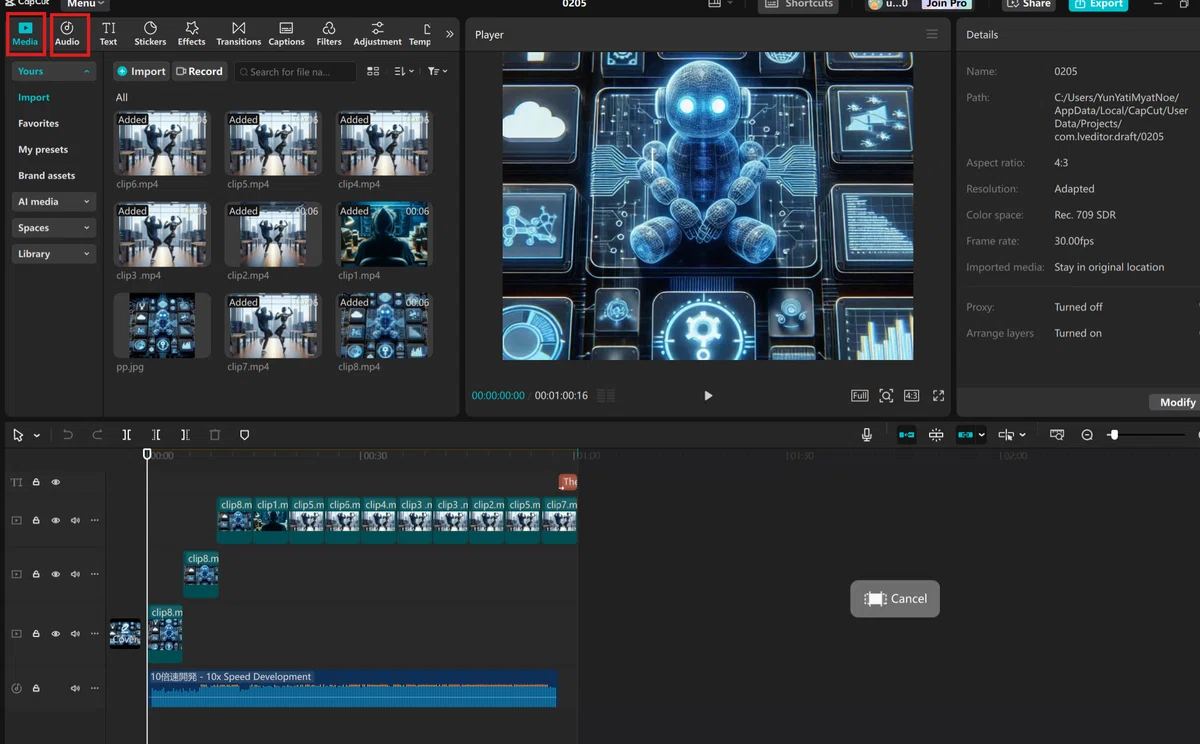The width and height of the screenshot is (1200, 744).
Task: Click the Redo arrow
Action: pos(97,435)
